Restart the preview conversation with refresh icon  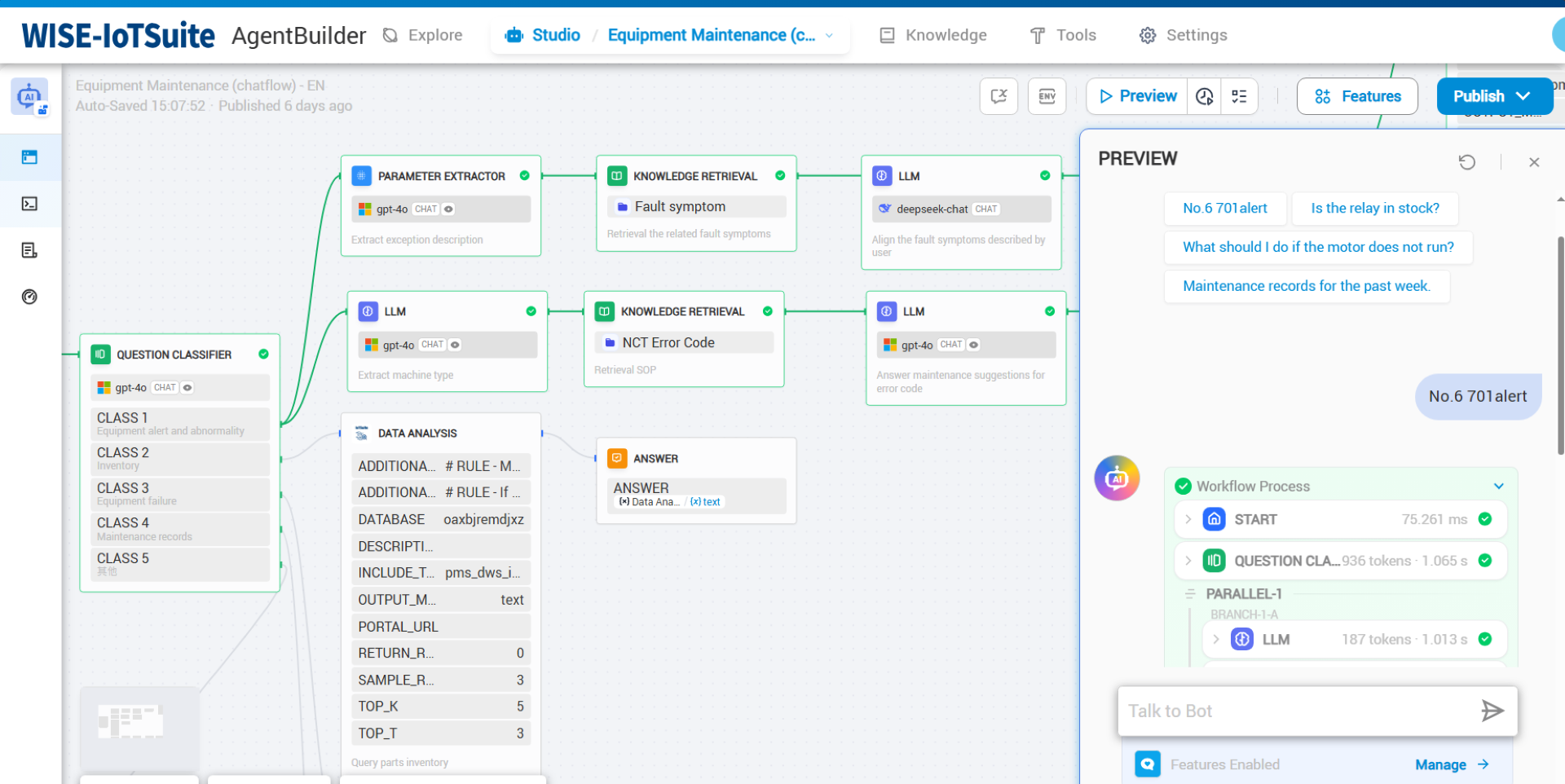tap(1466, 161)
